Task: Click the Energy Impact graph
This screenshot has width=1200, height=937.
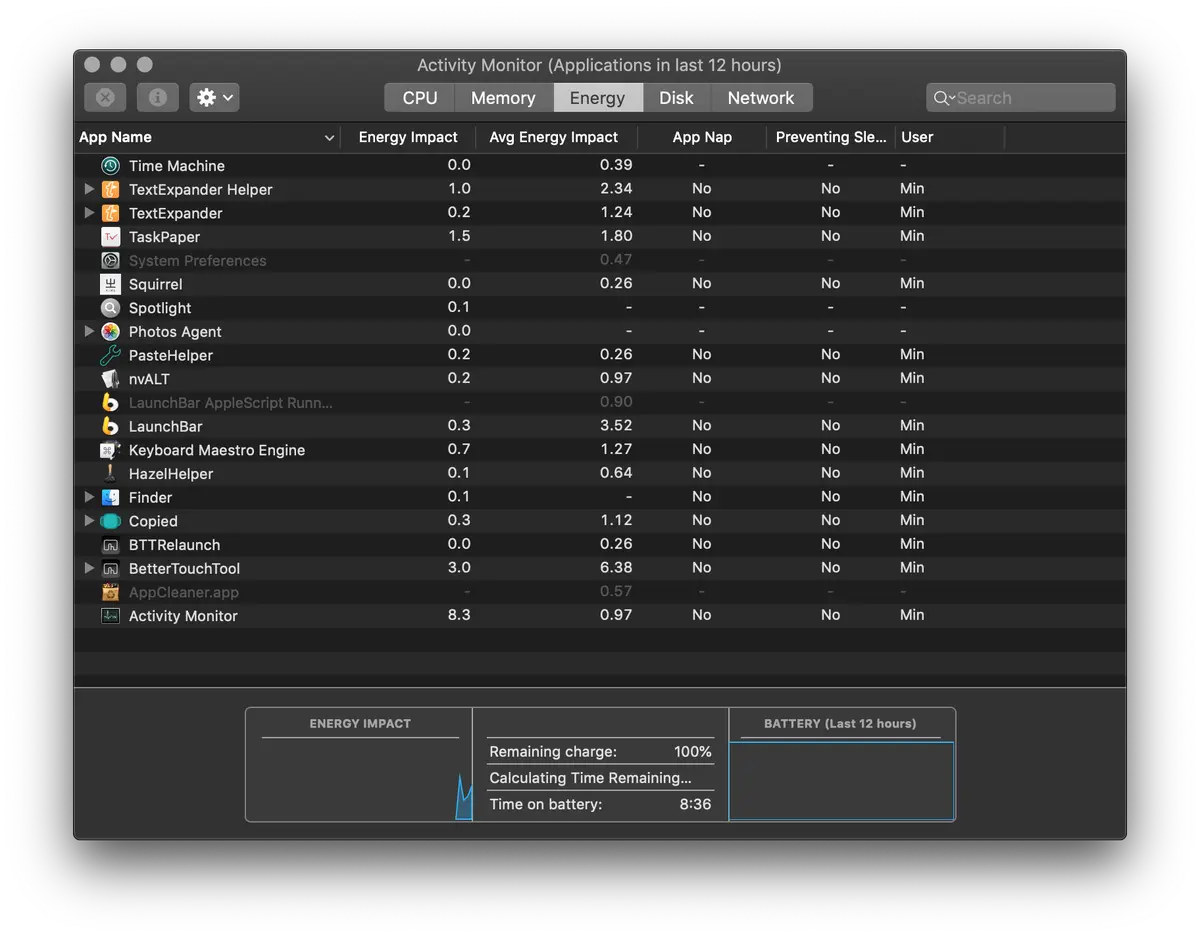Action: click(x=360, y=780)
